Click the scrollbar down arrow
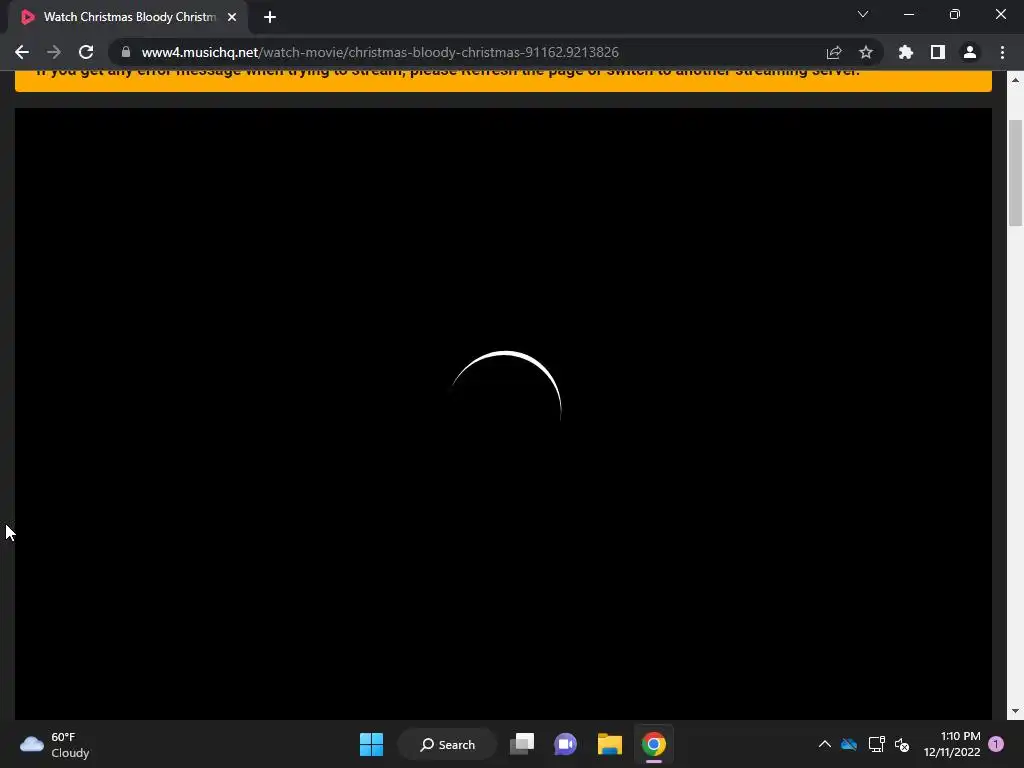This screenshot has width=1024, height=768. (1016, 711)
